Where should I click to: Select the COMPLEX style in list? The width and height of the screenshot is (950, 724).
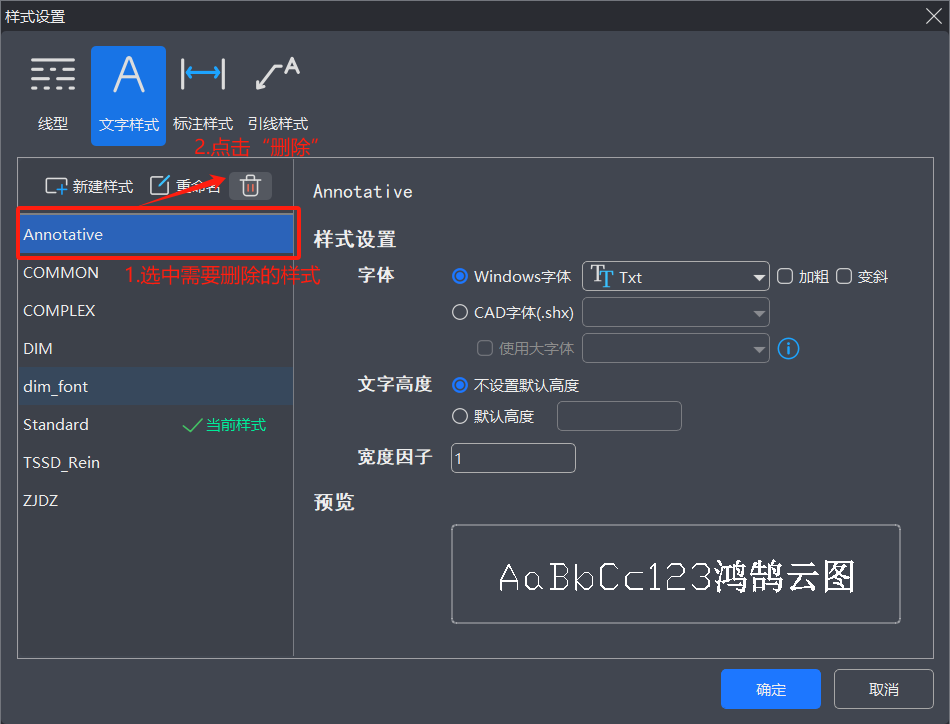(x=60, y=311)
